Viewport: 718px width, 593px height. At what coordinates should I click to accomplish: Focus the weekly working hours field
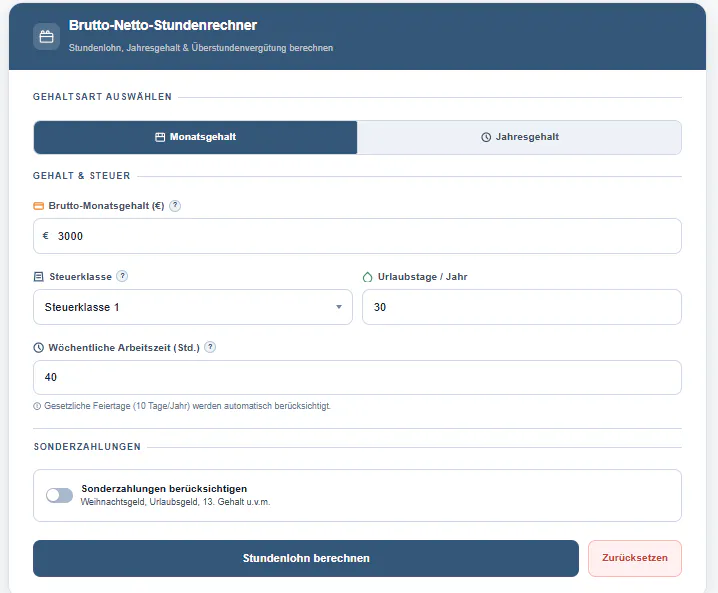pos(357,377)
